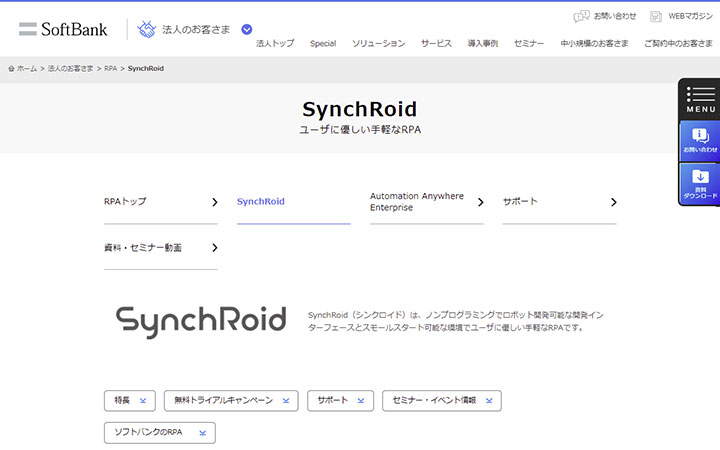Click down arrow in サポート anchor button

click(360, 401)
